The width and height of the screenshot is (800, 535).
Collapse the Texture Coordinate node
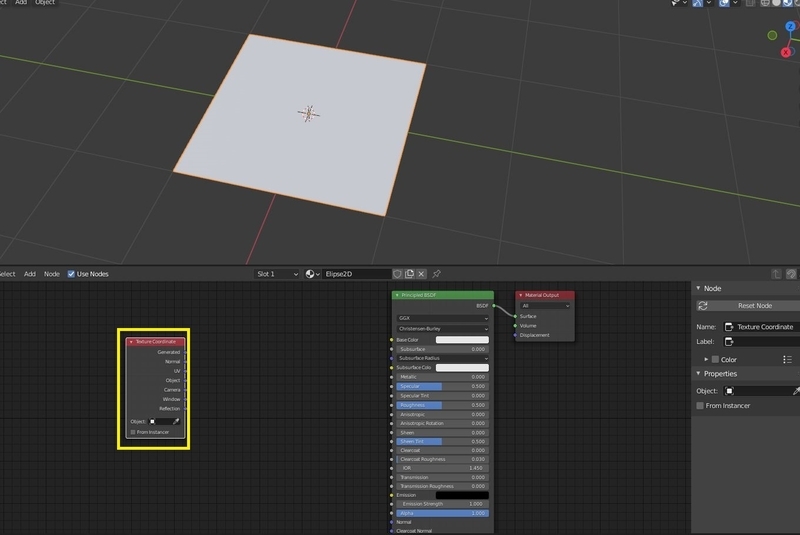click(x=131, y=342)
